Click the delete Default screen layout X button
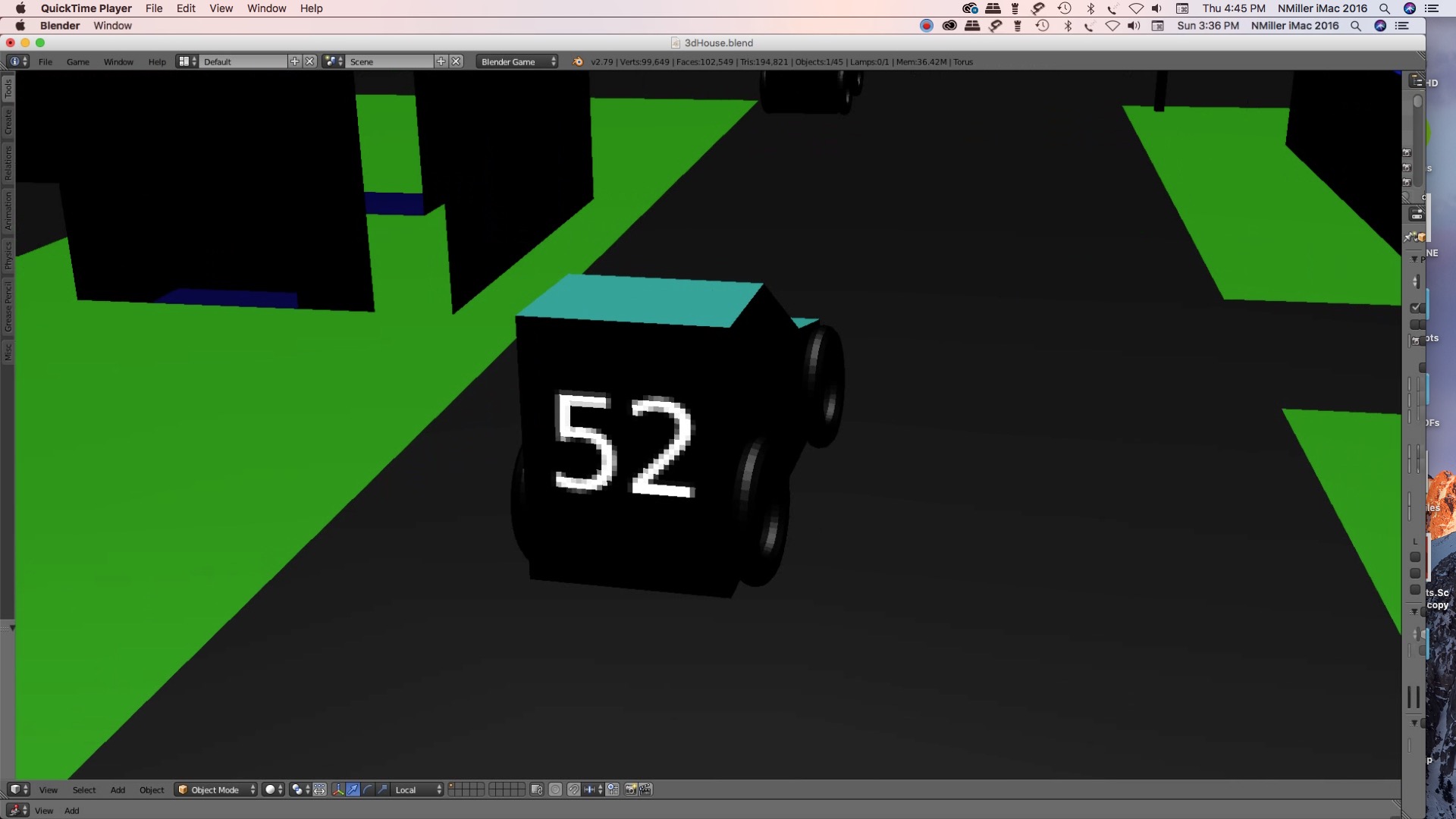This screenshot has width=1456, height=819. click(310, 61)
